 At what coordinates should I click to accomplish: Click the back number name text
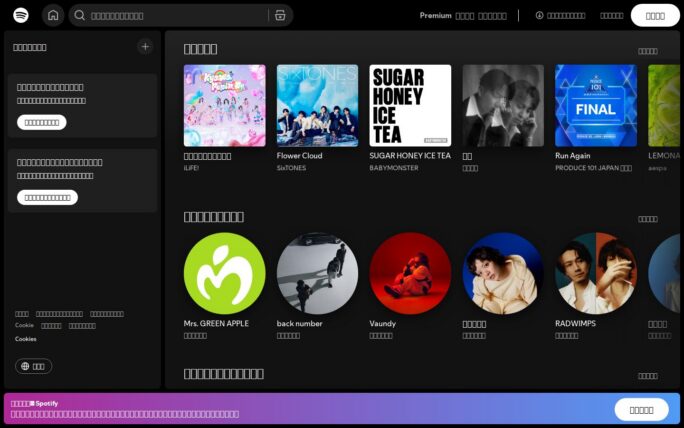tap(299, 324)
